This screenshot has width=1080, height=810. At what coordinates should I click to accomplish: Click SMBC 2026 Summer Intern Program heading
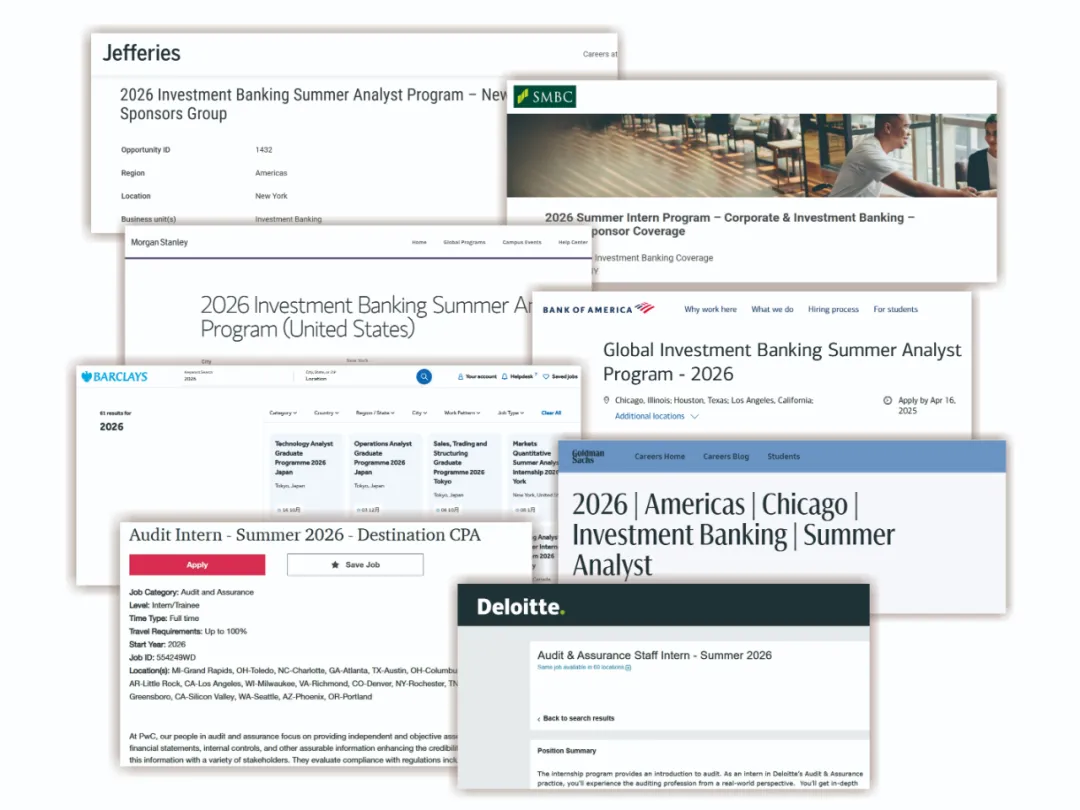click(x=730, y=225)
